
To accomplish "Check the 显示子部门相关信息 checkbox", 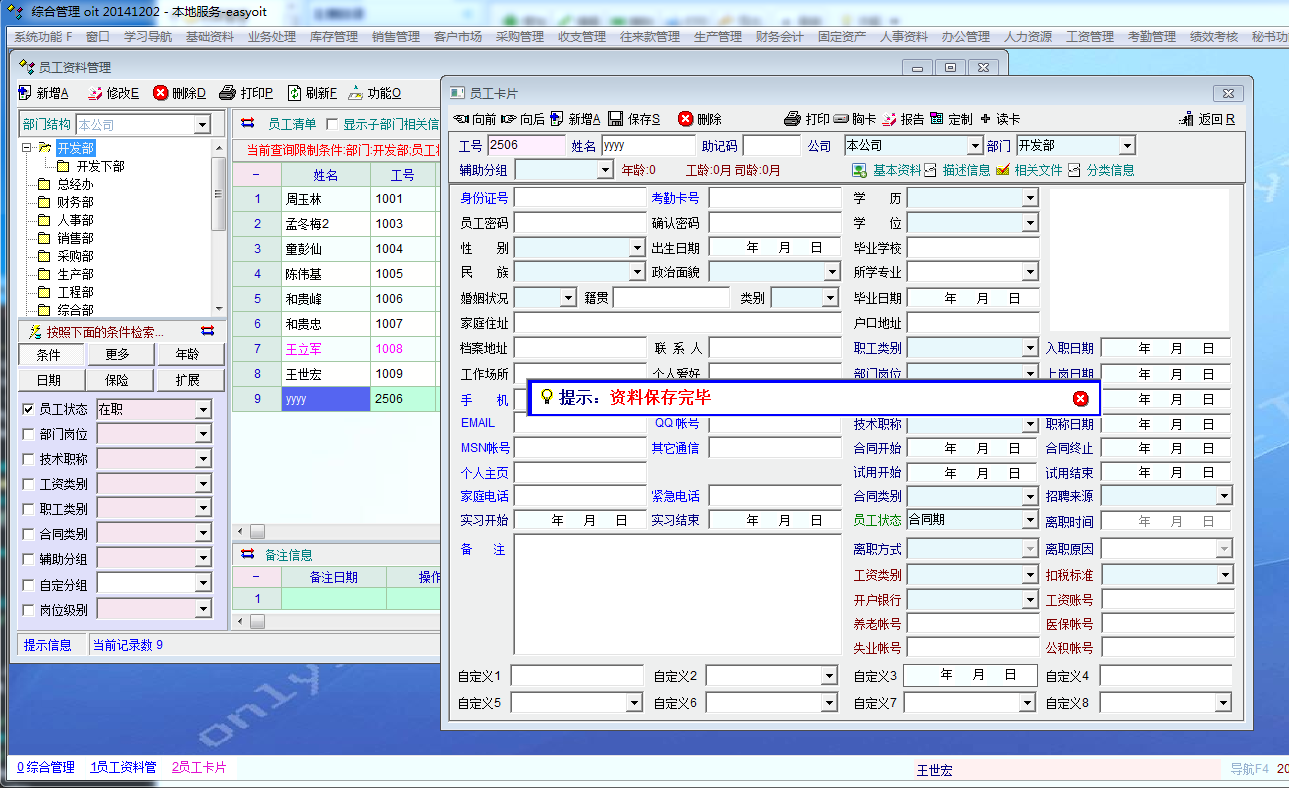I will point(332,125).
